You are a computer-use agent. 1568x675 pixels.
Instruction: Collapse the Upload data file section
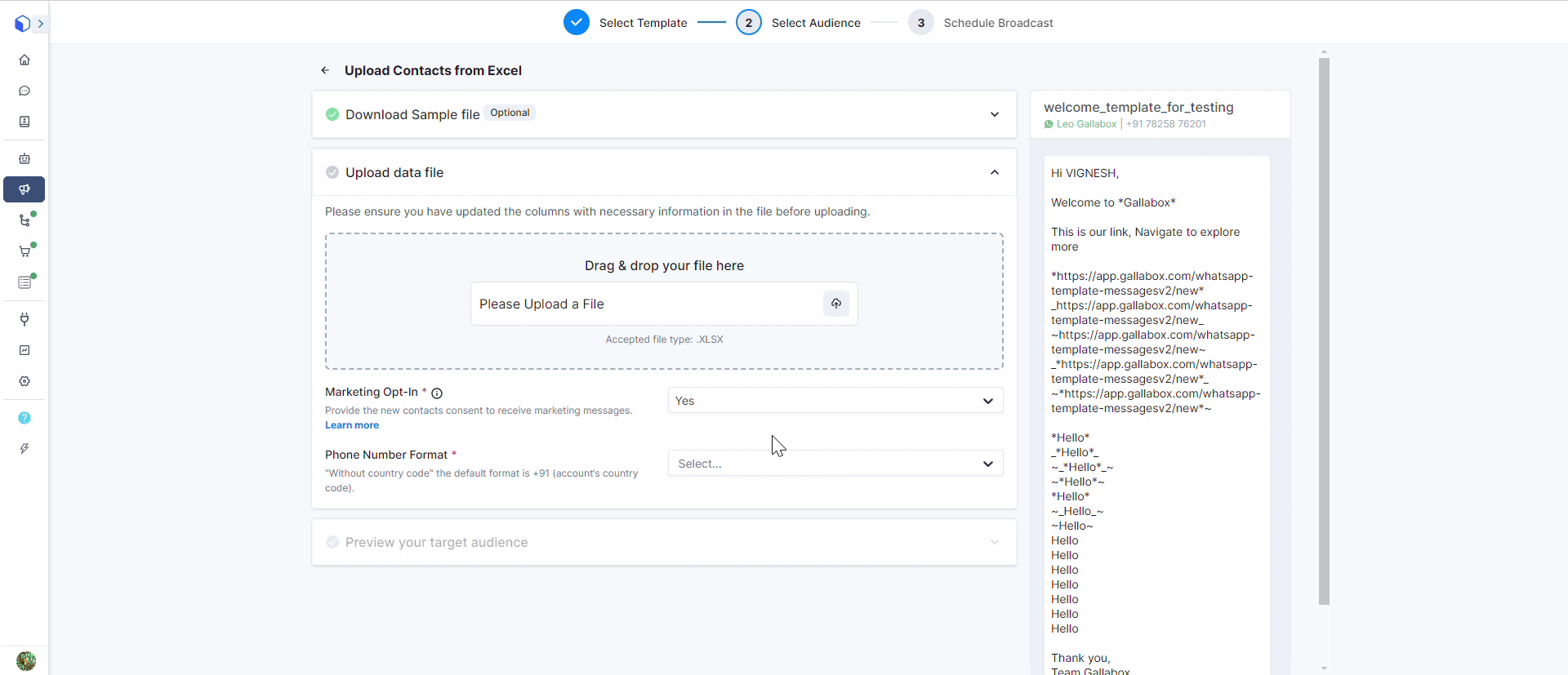pyautogui.click(x=994, y=172)
